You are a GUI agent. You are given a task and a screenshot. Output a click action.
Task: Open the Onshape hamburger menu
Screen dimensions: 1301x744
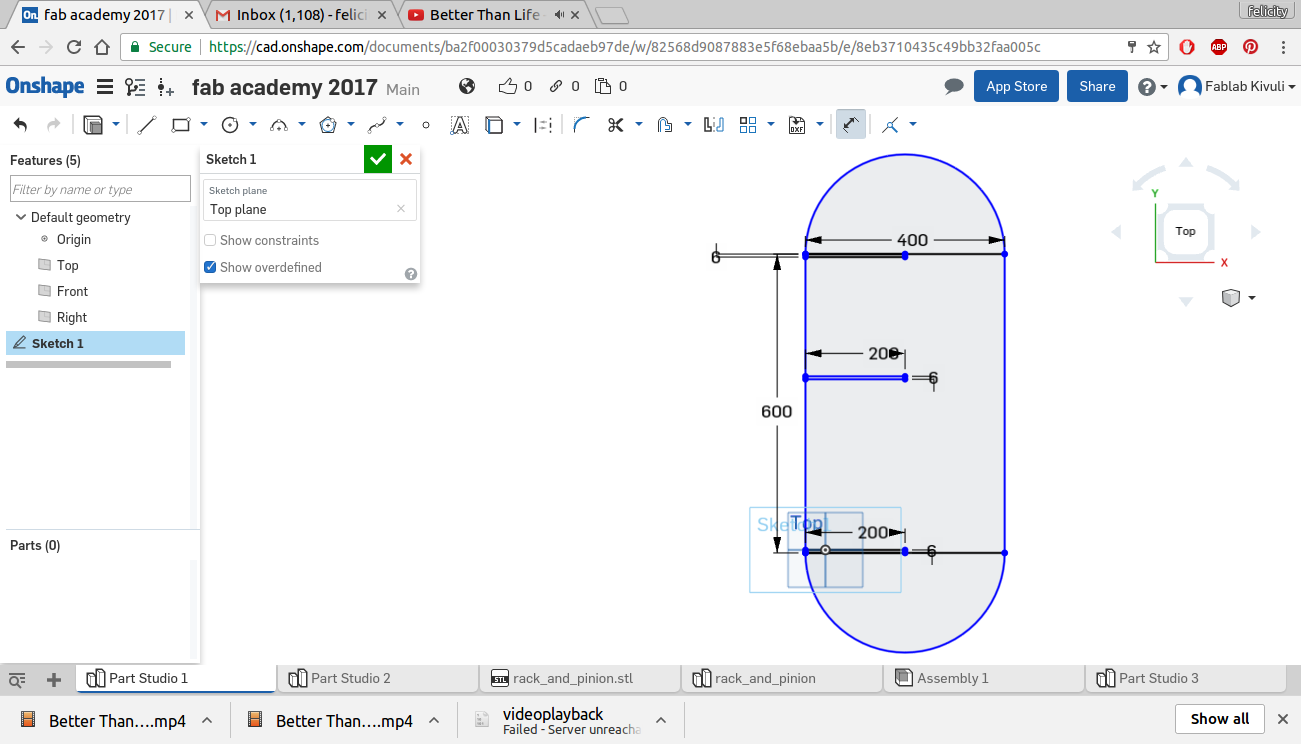coord(105,87)
